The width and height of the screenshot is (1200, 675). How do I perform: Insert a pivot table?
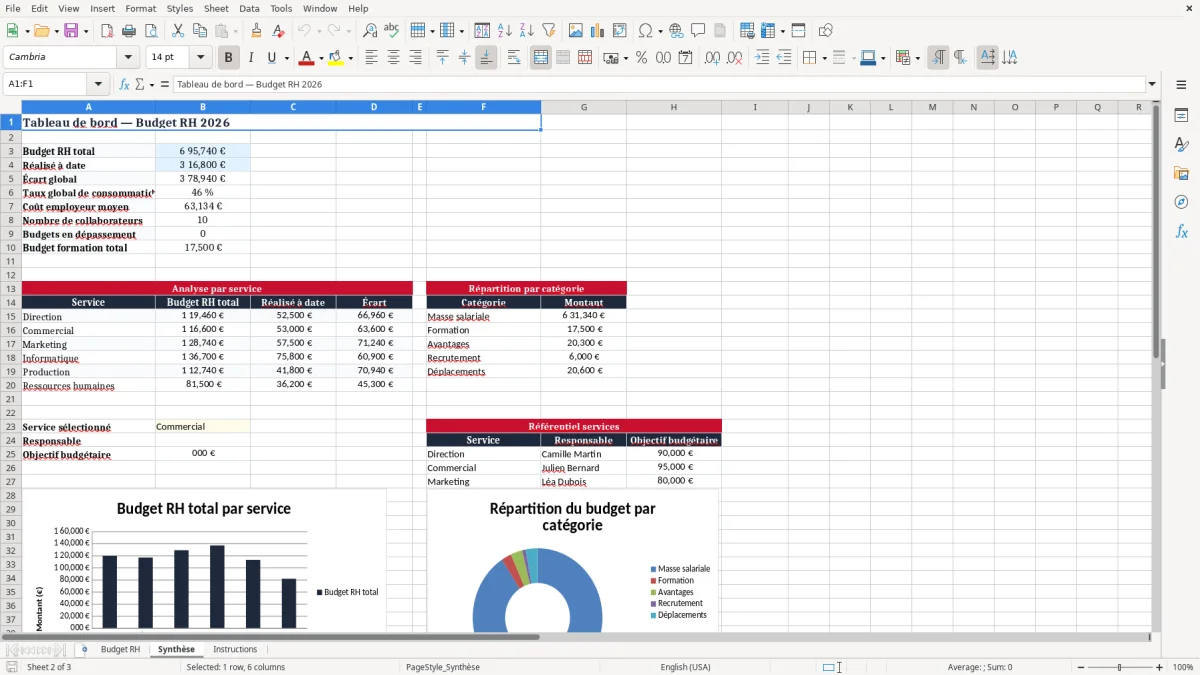[x=619, y=31]
